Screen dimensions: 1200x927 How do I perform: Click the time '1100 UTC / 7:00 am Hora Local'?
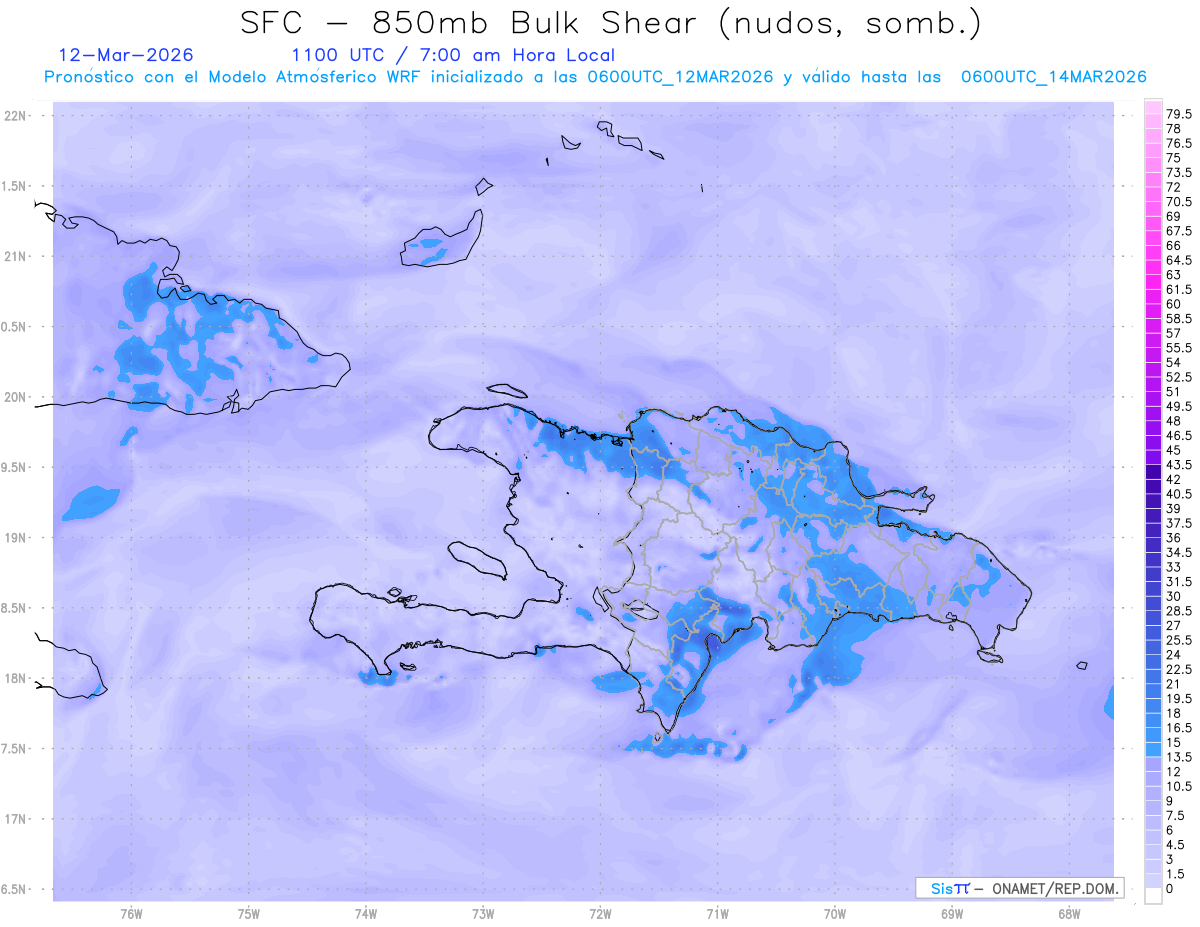453,56
